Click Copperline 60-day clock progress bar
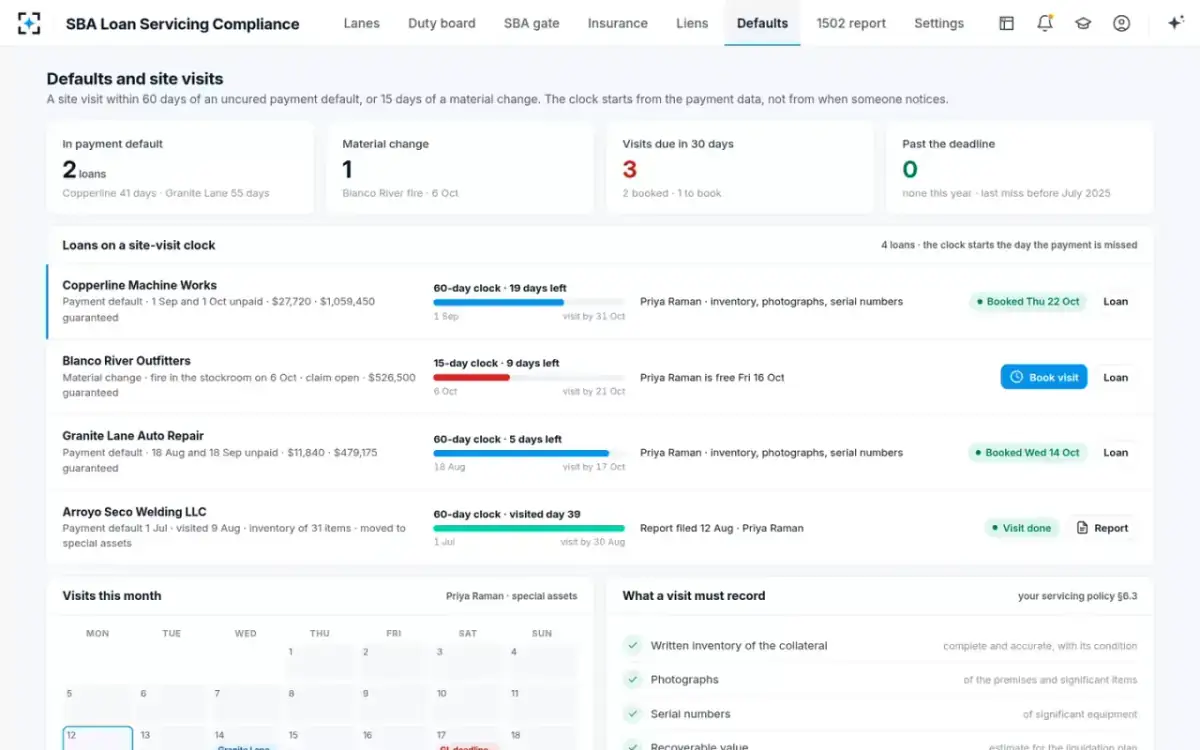This screenshot has height=750, width=1200. [529, 302]
